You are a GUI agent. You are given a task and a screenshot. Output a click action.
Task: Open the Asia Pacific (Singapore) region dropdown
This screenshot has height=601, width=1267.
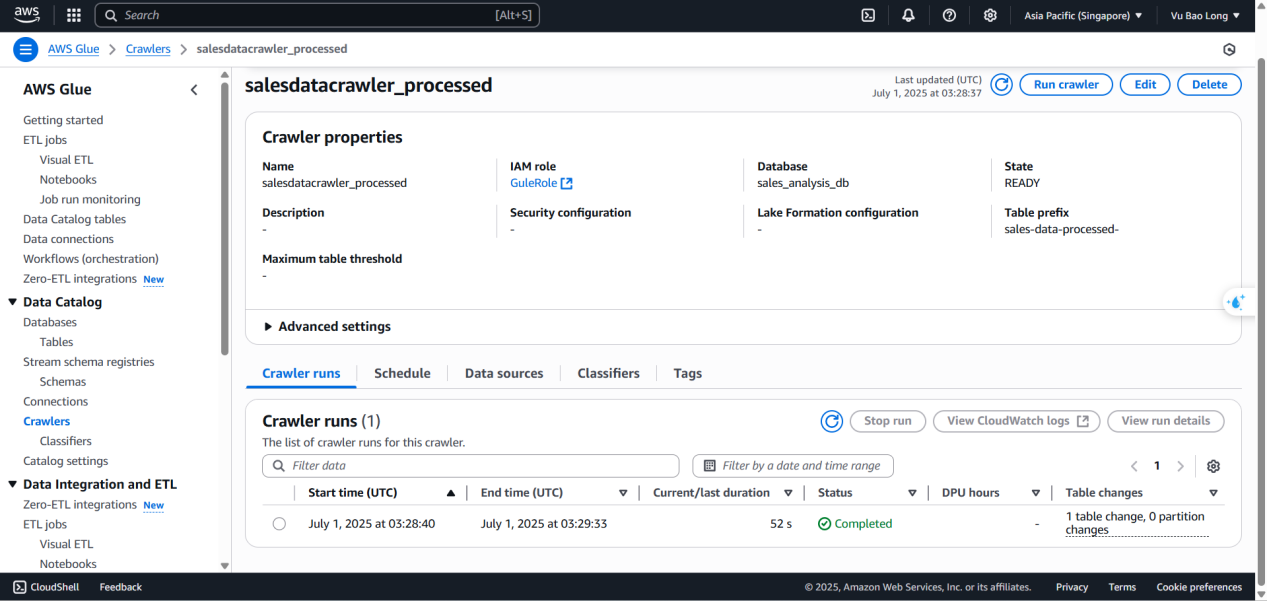1083,15
